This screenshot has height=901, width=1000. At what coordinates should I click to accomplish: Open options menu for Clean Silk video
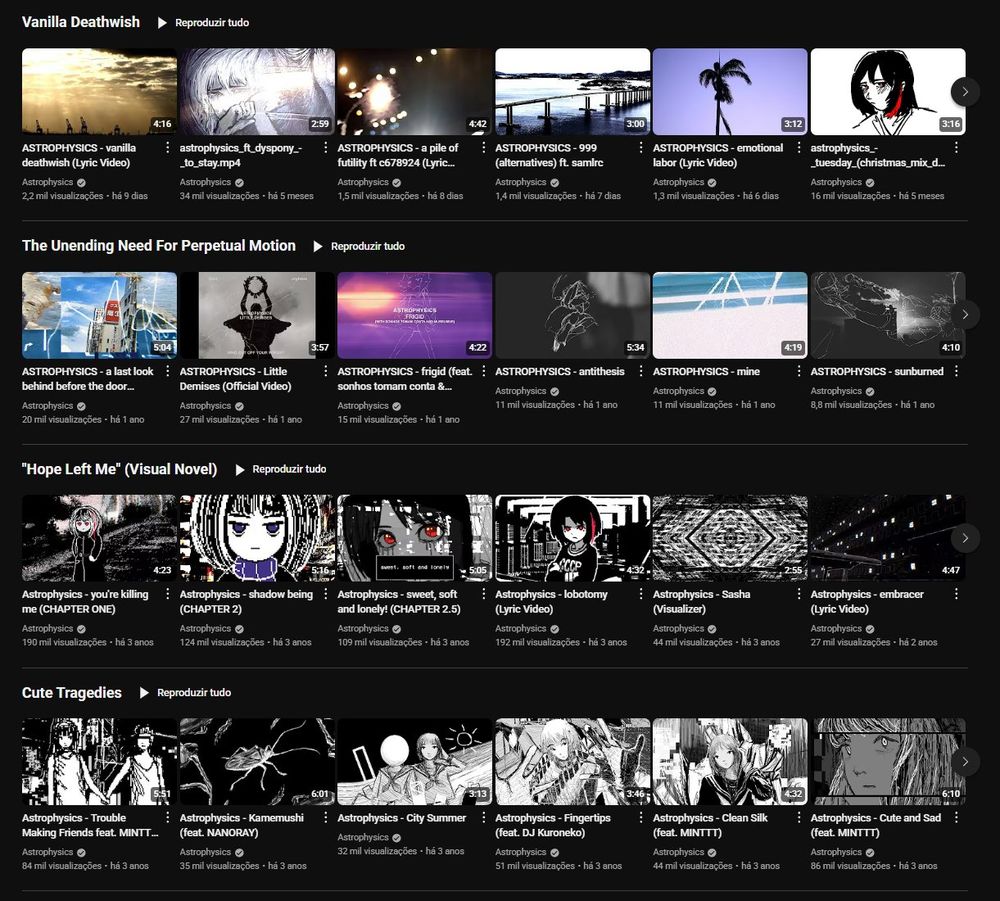pyautogui.click(x=798, y=817)
